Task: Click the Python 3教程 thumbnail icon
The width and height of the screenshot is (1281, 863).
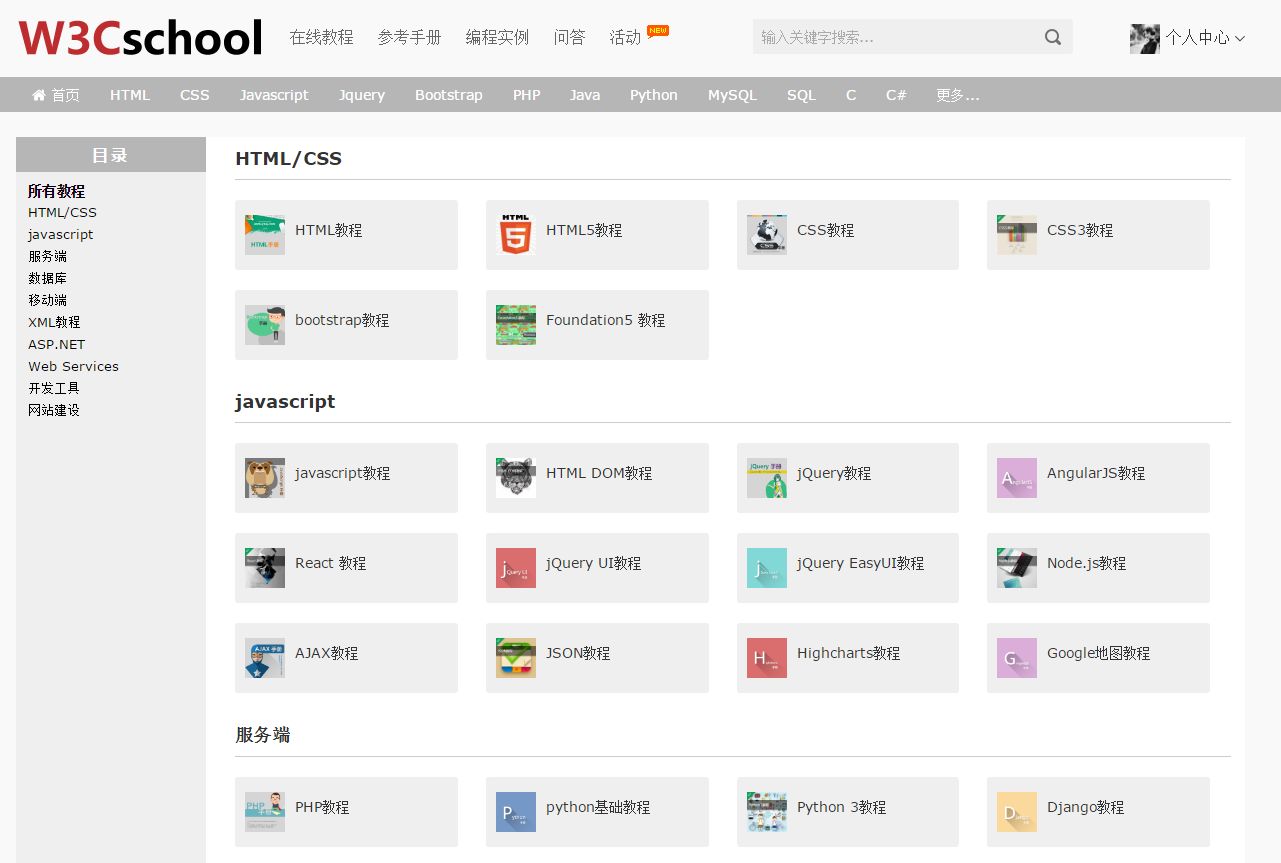Action: point(767,812)
